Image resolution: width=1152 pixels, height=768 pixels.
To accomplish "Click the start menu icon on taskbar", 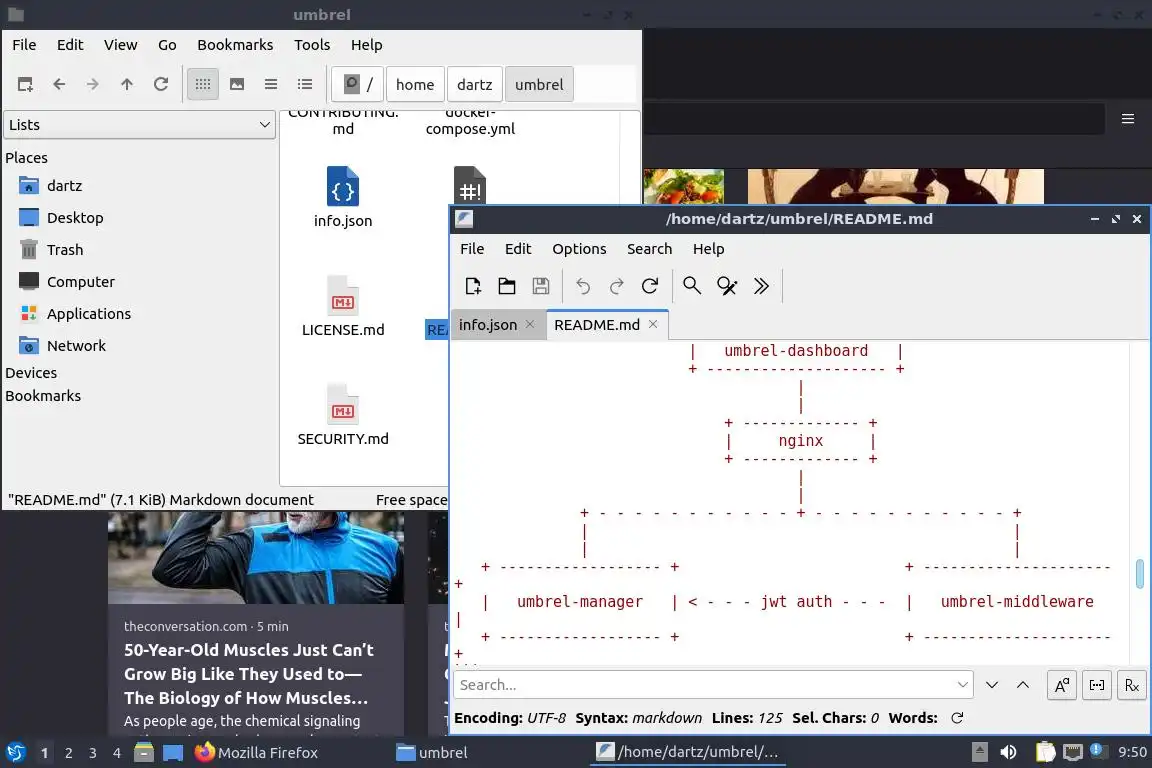I will click(x=16, y=753).
